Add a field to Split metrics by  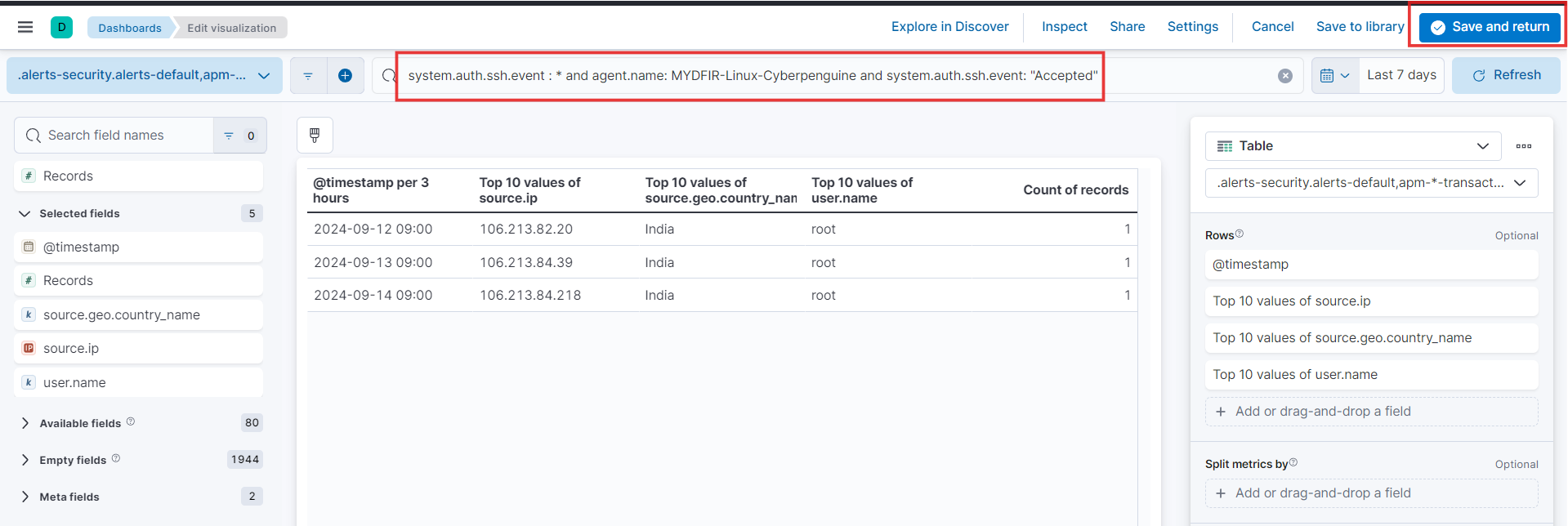coord(1371,493)
